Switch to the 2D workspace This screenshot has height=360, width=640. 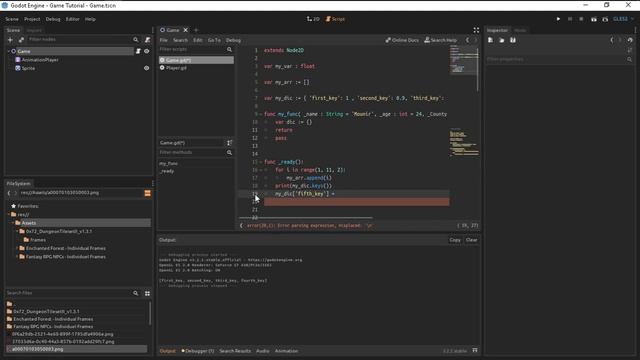point(313,19)
